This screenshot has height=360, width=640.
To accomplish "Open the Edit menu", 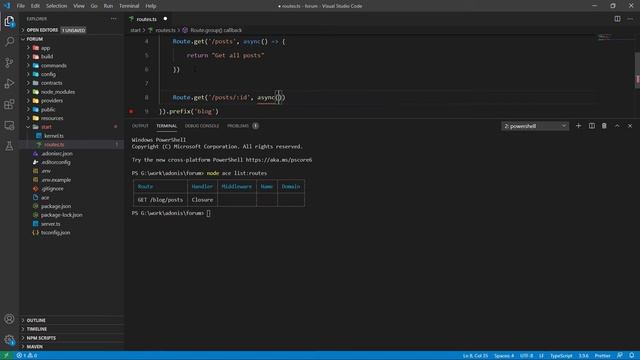I will click(x=35, y=6).
